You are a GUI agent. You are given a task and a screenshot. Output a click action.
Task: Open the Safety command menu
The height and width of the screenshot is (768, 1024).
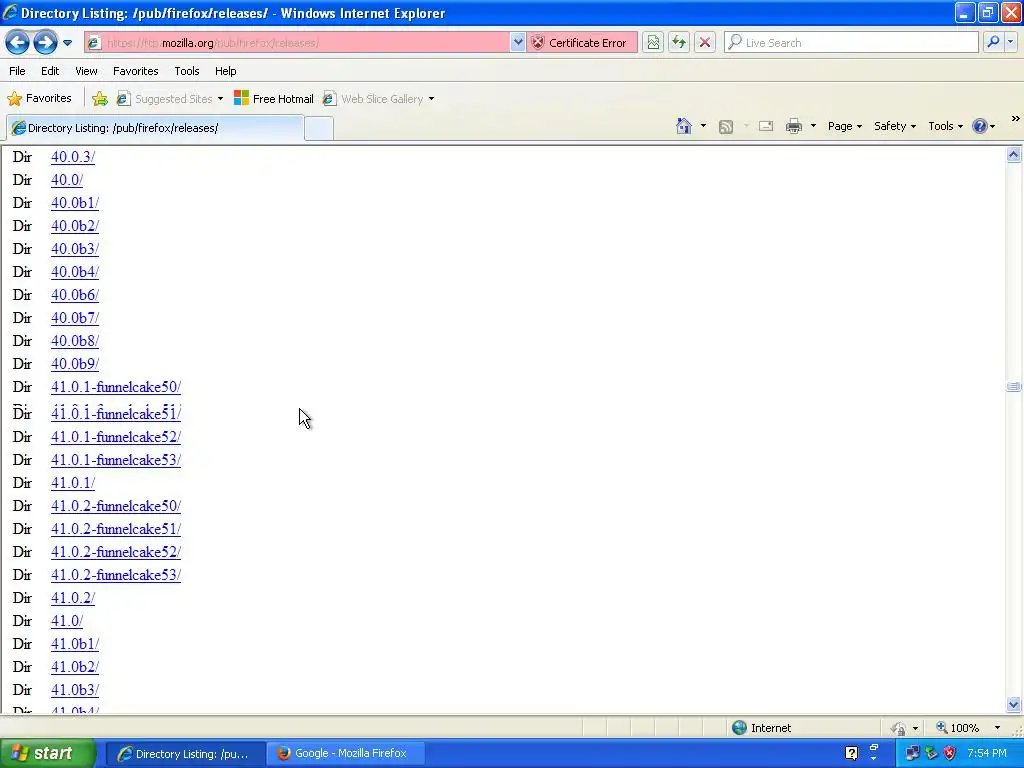point(895,126)
